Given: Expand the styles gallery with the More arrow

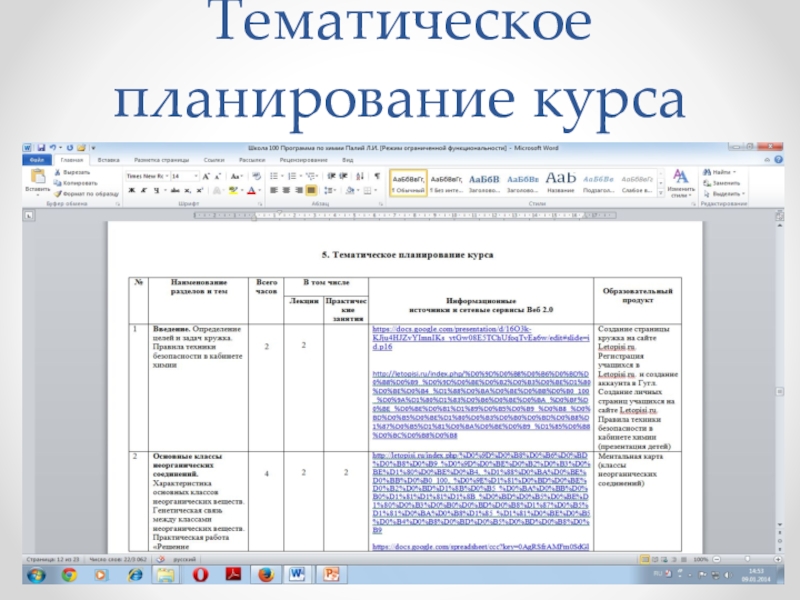Looking at the screenshot, I should (661, 193).
